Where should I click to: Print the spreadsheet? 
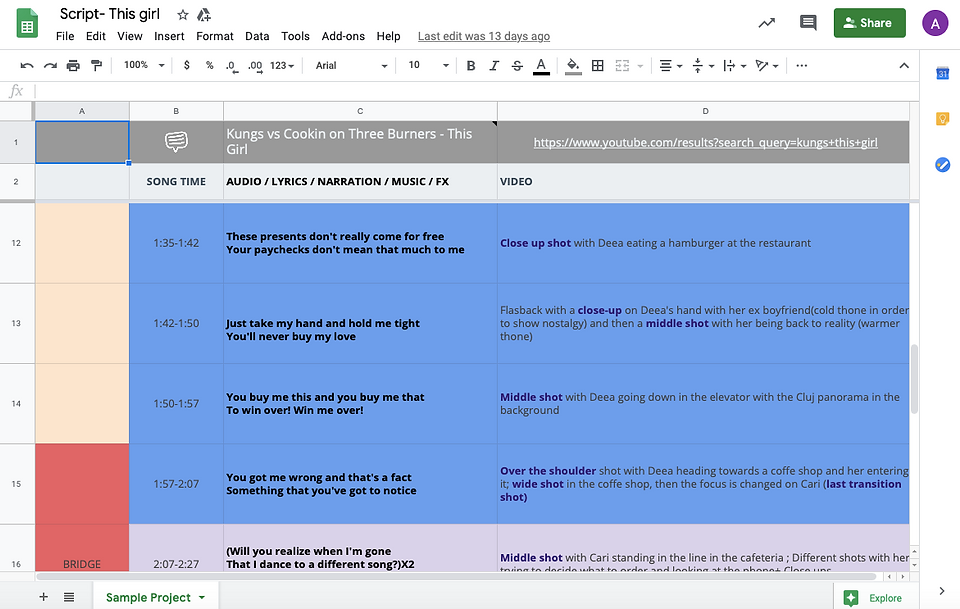click(73, 65)
